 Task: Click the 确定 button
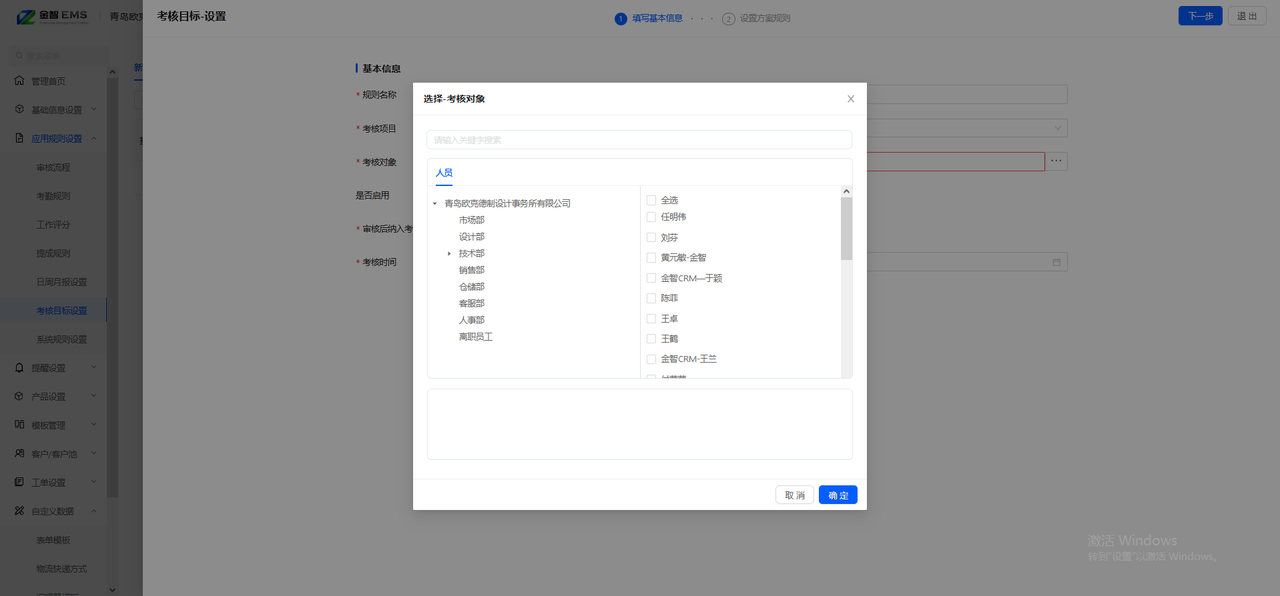click(838, 495)
